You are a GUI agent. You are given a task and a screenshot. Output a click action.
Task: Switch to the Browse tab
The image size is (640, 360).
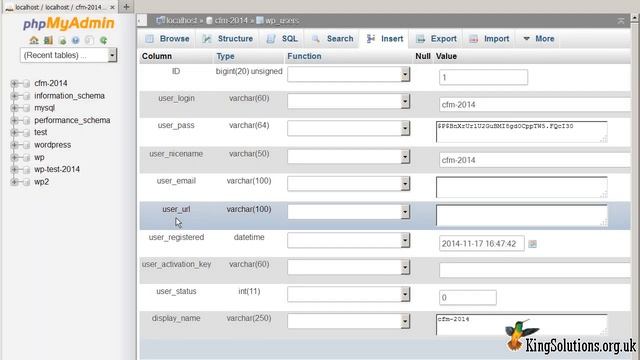click(x=168, y=39)
